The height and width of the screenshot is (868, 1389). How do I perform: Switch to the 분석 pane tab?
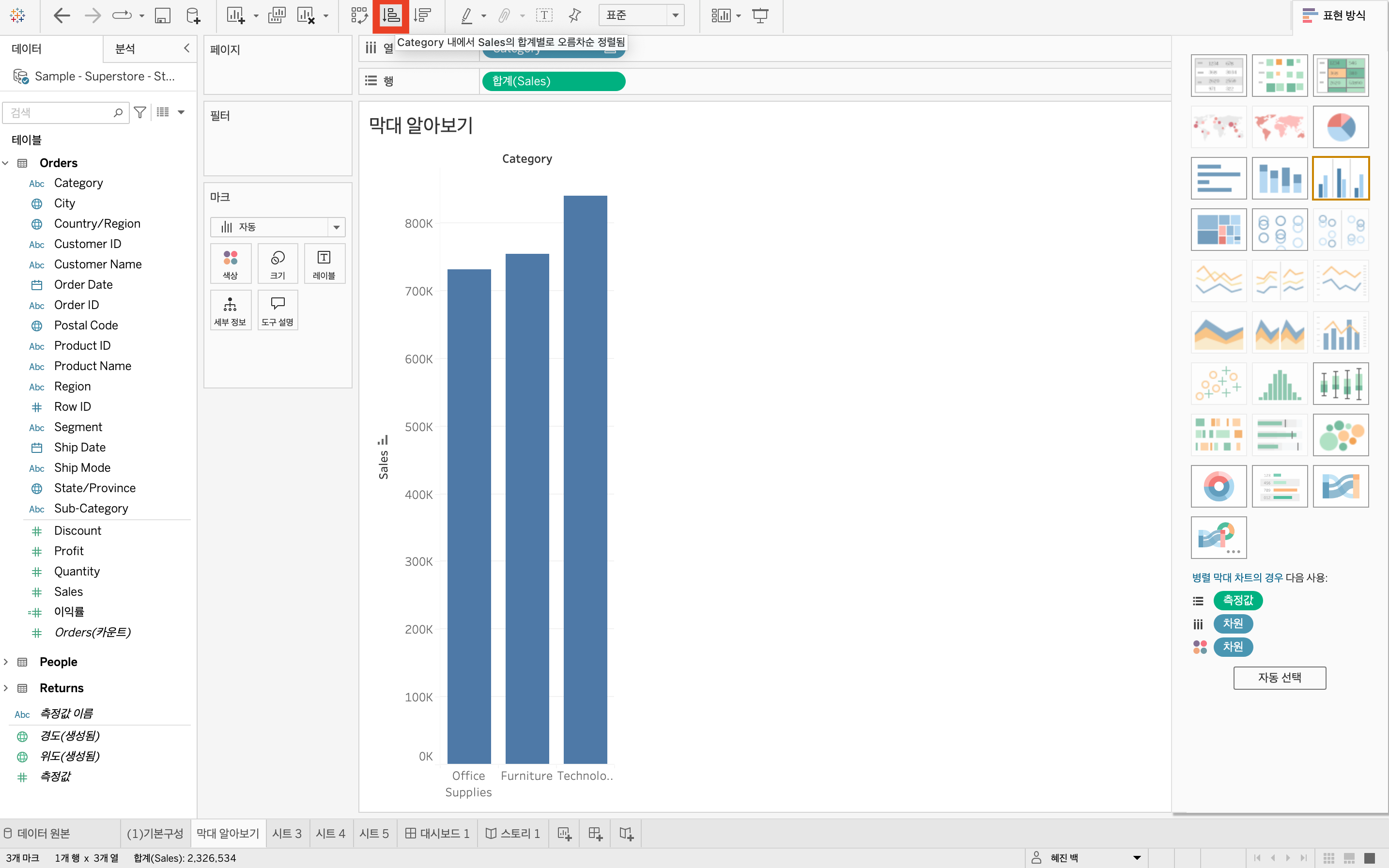(x=125, y=49)
